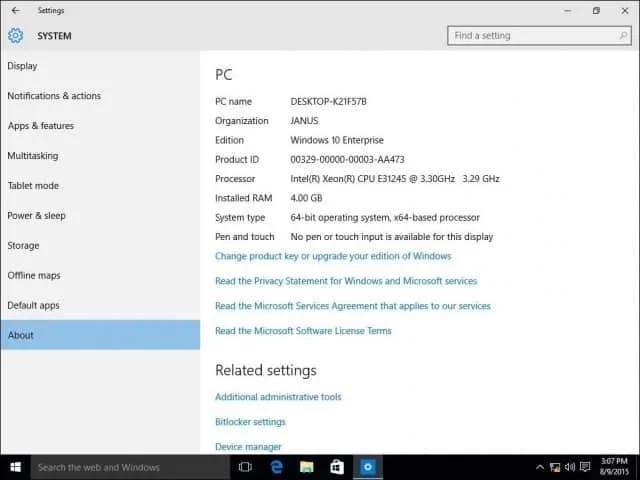Click PC name value DESKTOP-K21F57B
This screenshot has width=640, height=480.
point(329,101)
